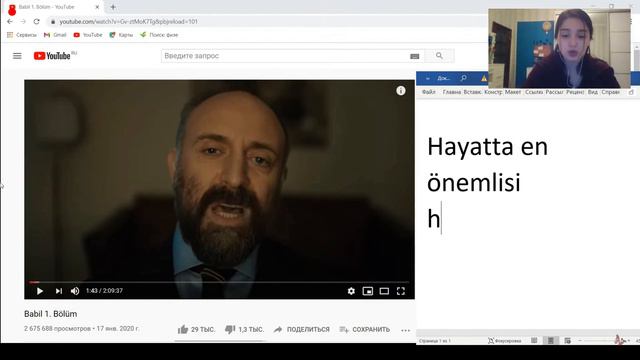Open more actions three-dot menu
The width and height of the screenshot is (640, 360).
405,330
